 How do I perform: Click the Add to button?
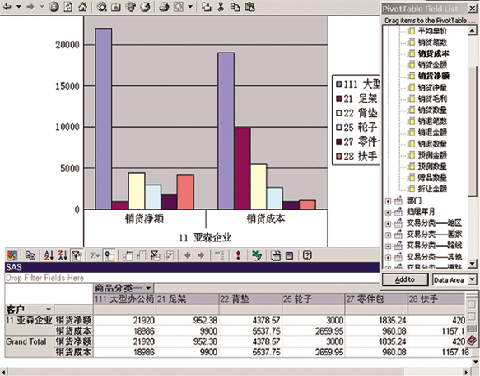coord(405,280)
